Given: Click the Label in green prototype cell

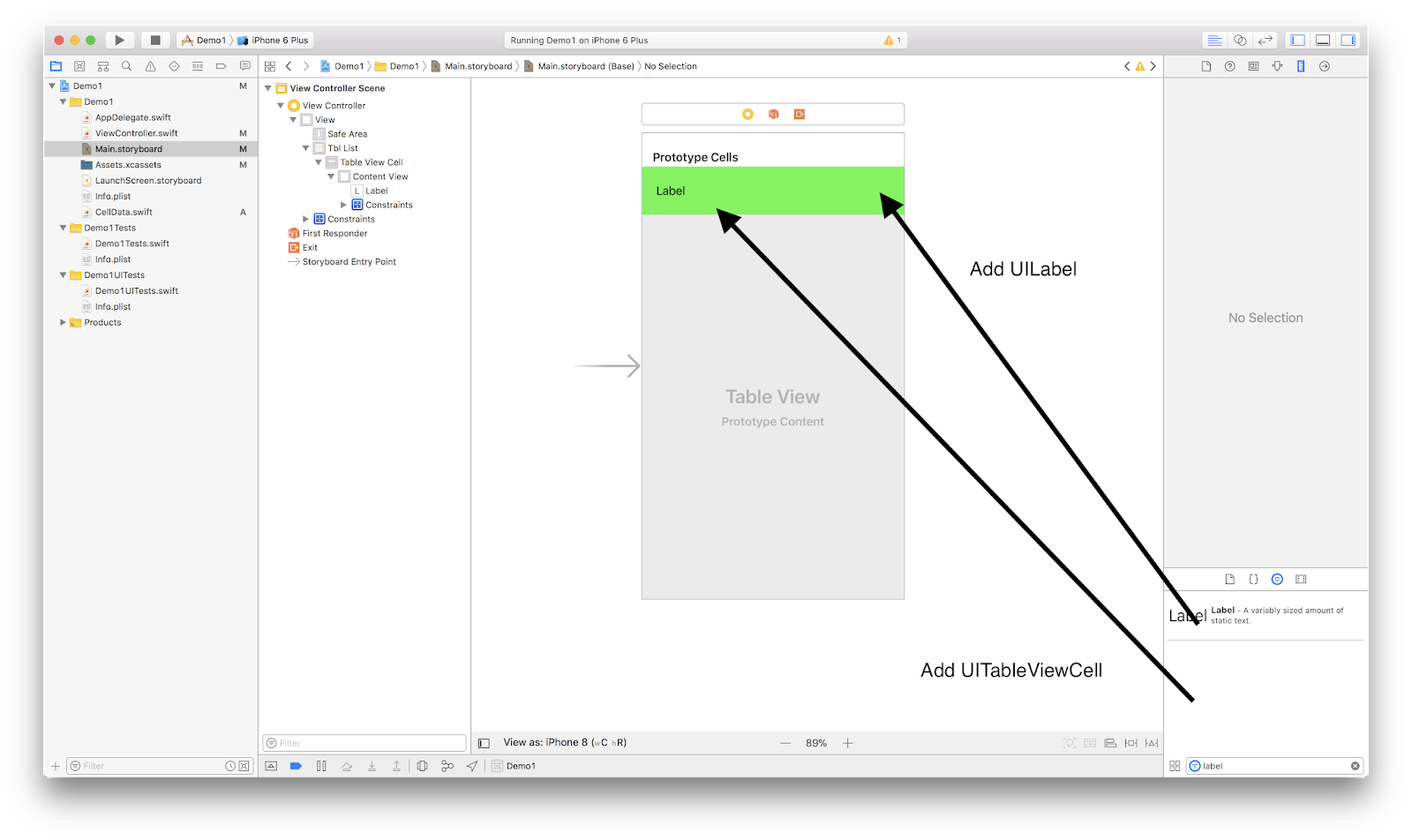Looking at the screenshot, I should click(671, 191).
